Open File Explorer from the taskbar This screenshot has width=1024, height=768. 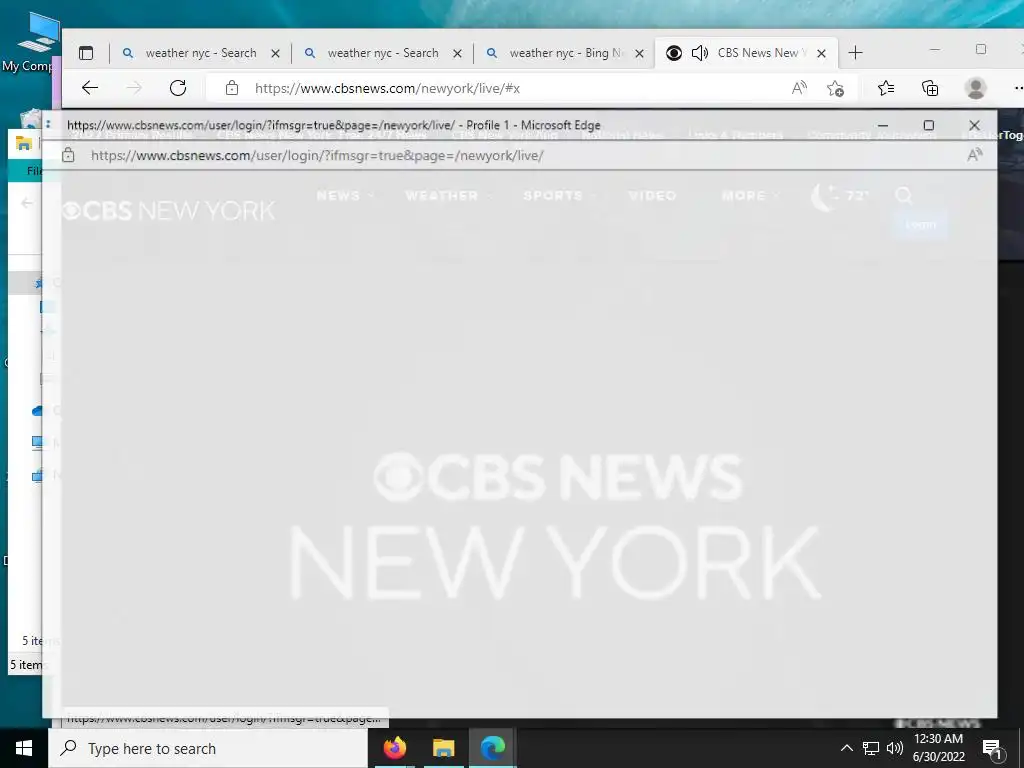pyautogui.click(x=443, y=748)
